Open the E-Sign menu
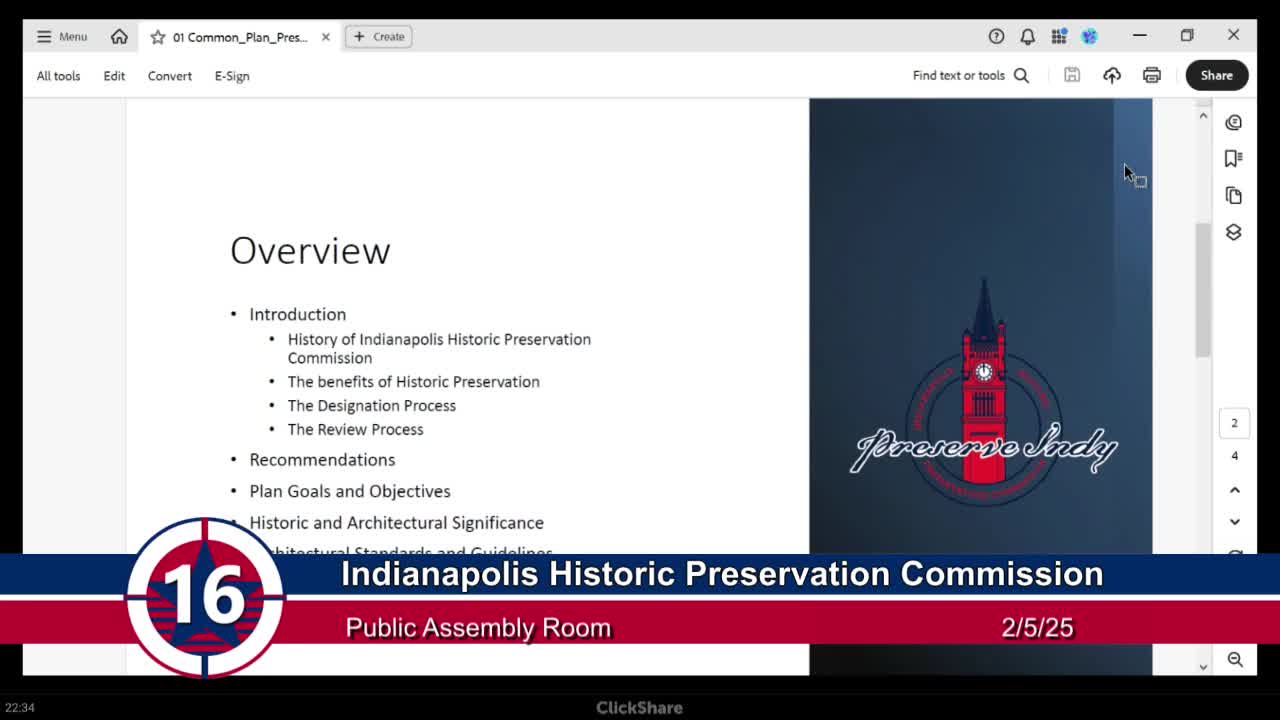 pos(232,76)
